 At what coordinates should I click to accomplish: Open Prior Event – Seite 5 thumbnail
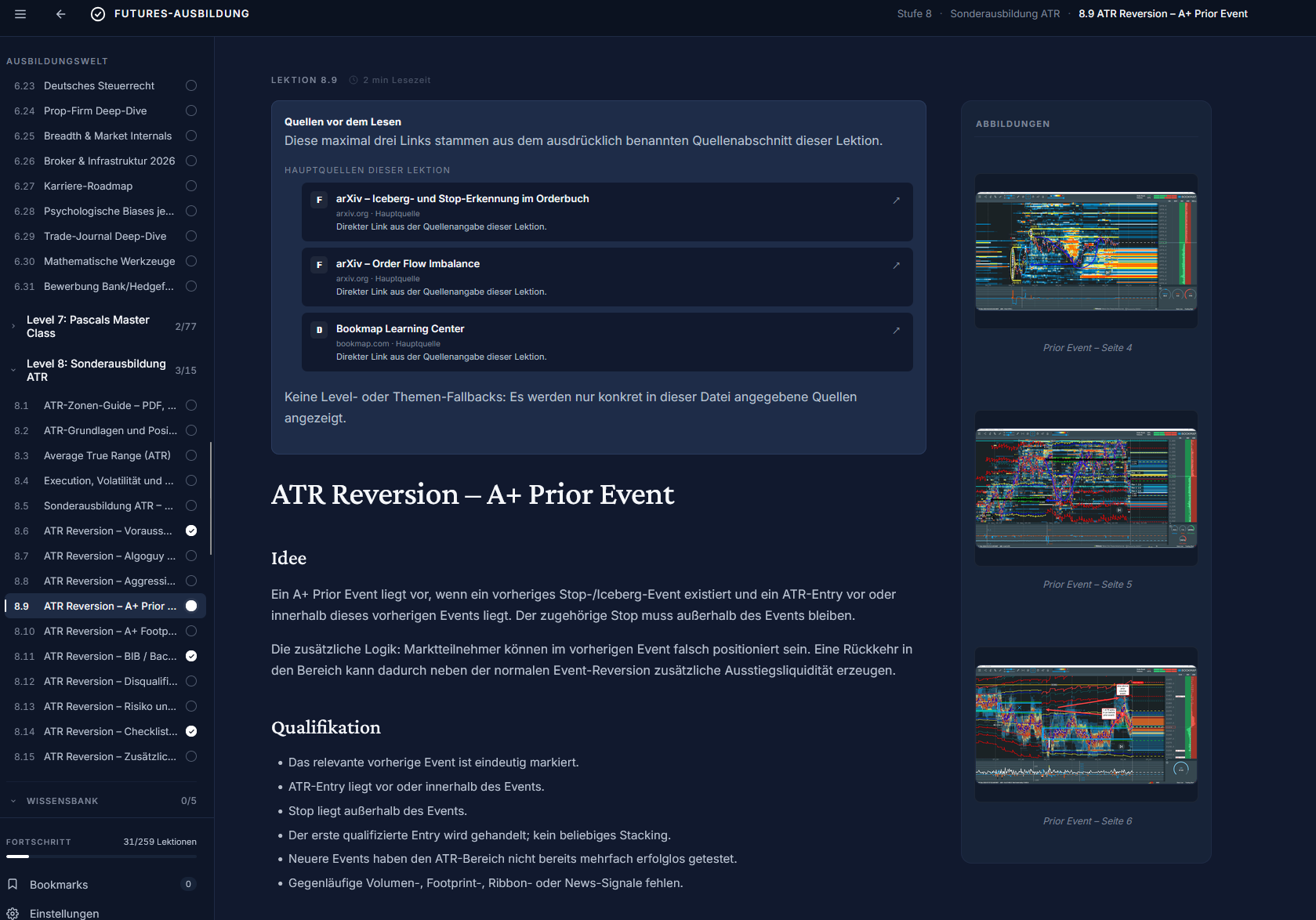[x=1086, y=487]
